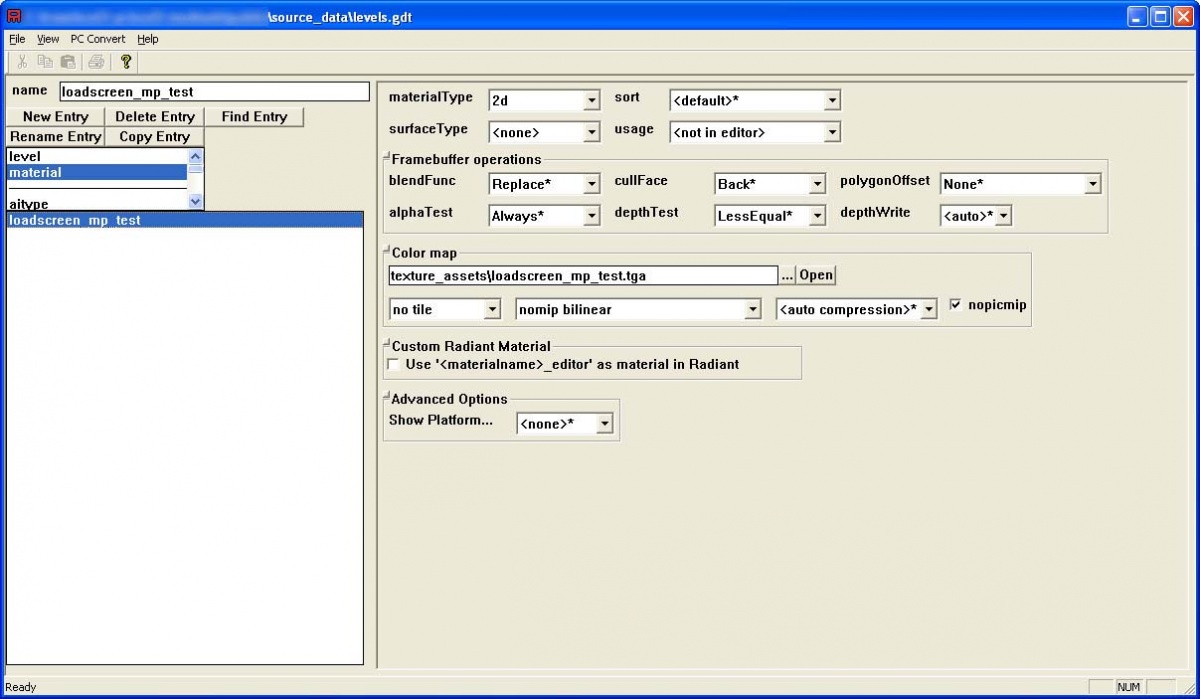This screenshot has width=1200, height=699.
Task: Open the Show Platform dropdown
Action: coord(603,423)
